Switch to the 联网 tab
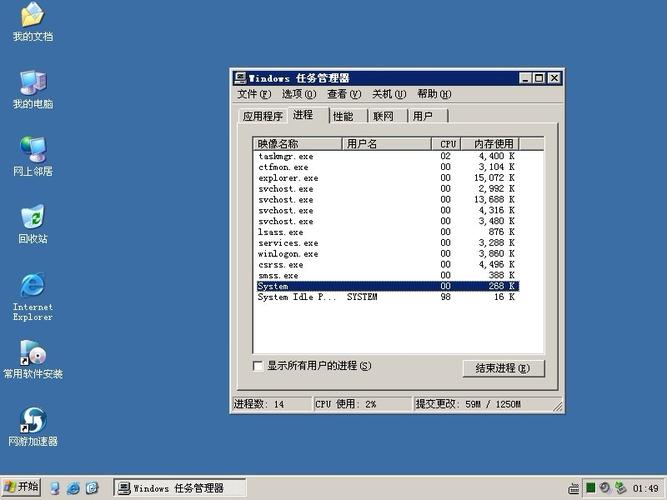 (388, 116)
